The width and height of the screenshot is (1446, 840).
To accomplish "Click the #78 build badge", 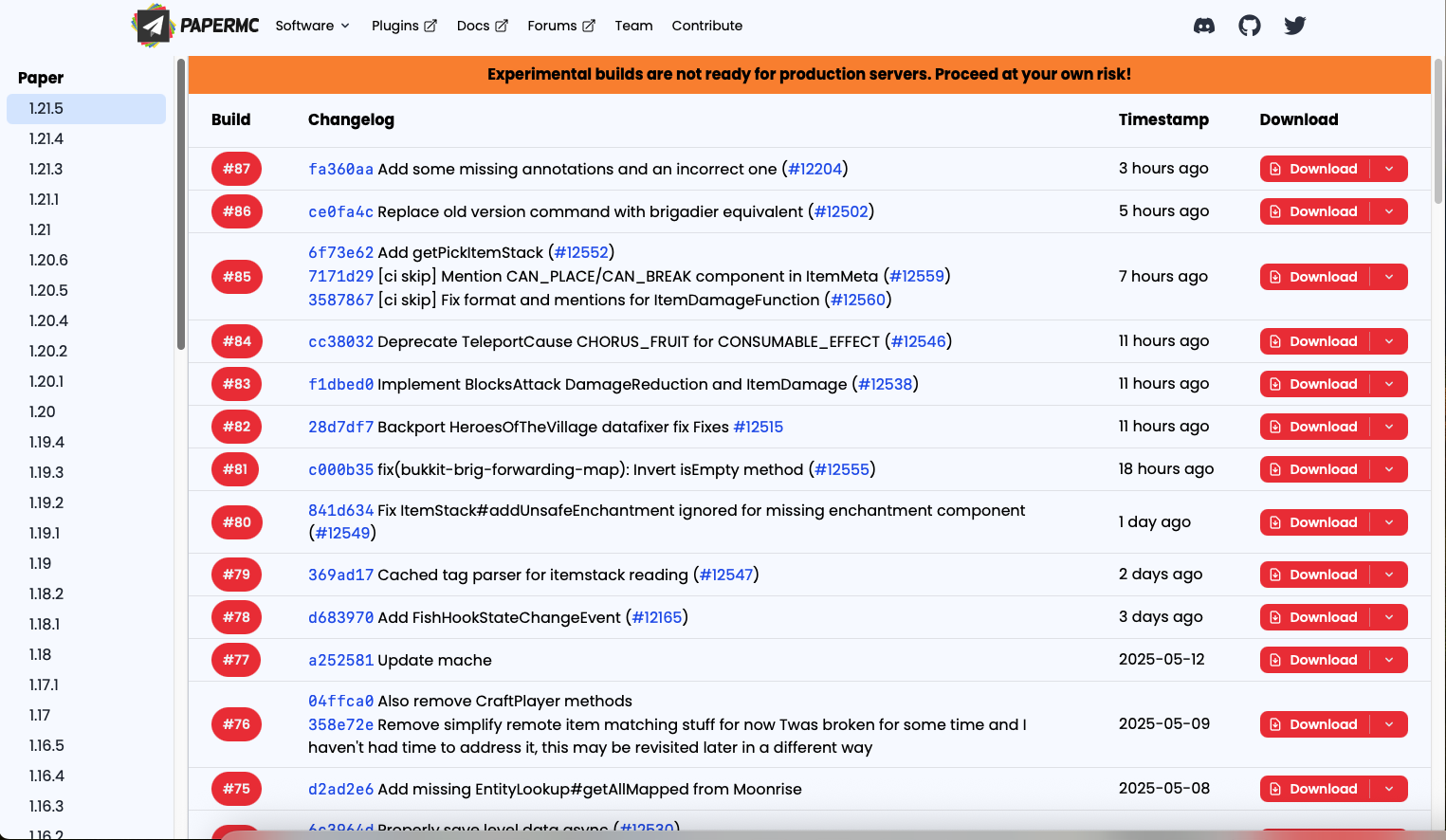I will tap(236, 617).
